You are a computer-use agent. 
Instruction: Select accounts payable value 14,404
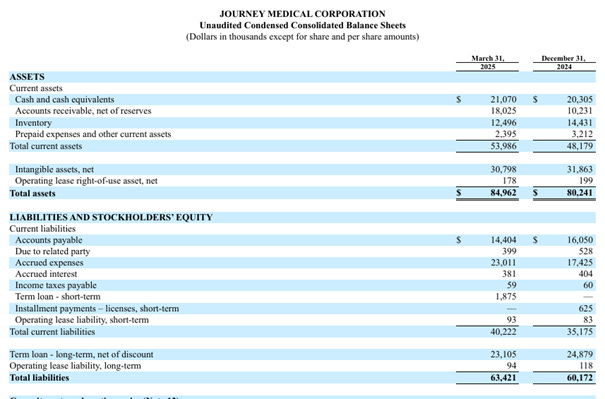[503, 240]
